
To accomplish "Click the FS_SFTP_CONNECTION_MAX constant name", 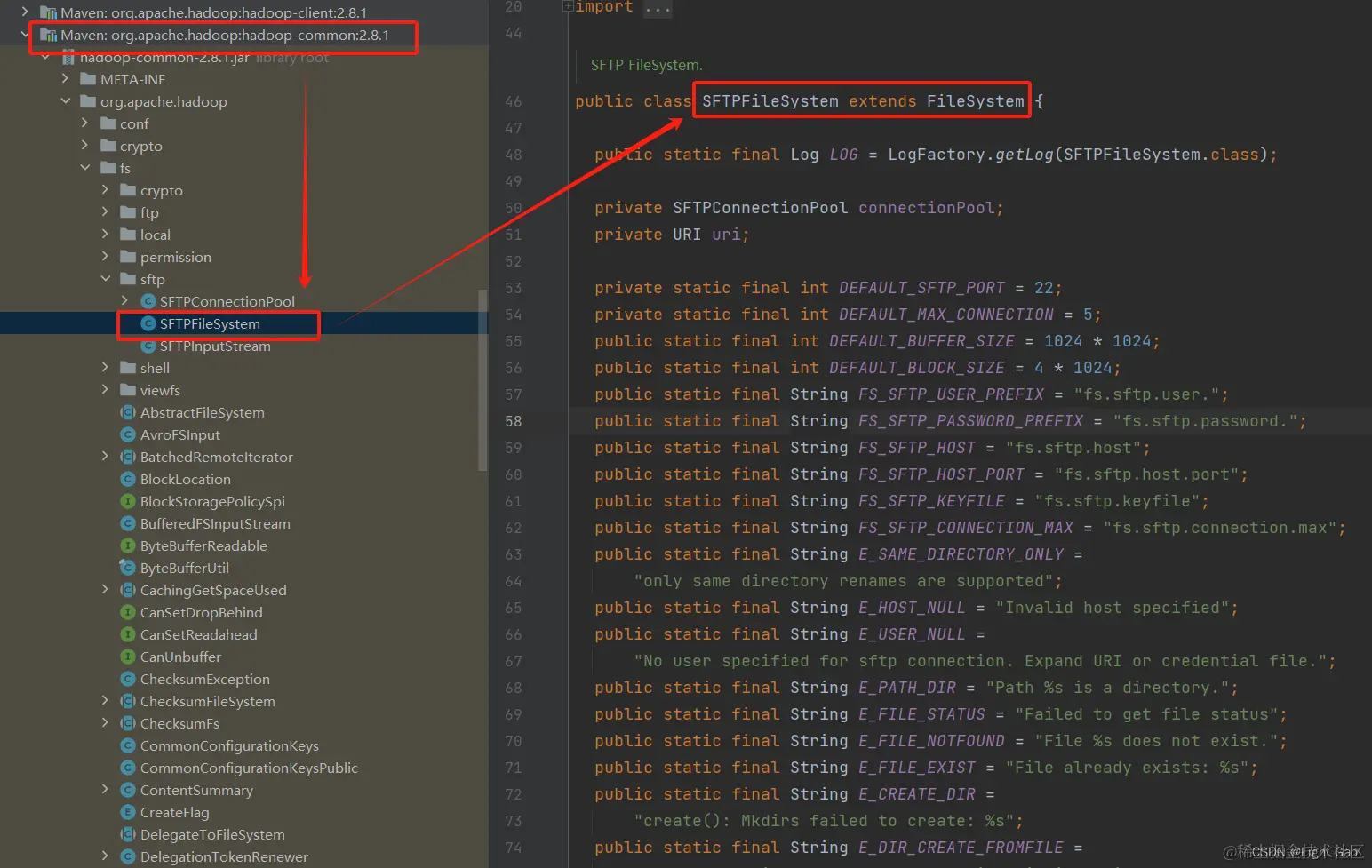I will [966, 528].
